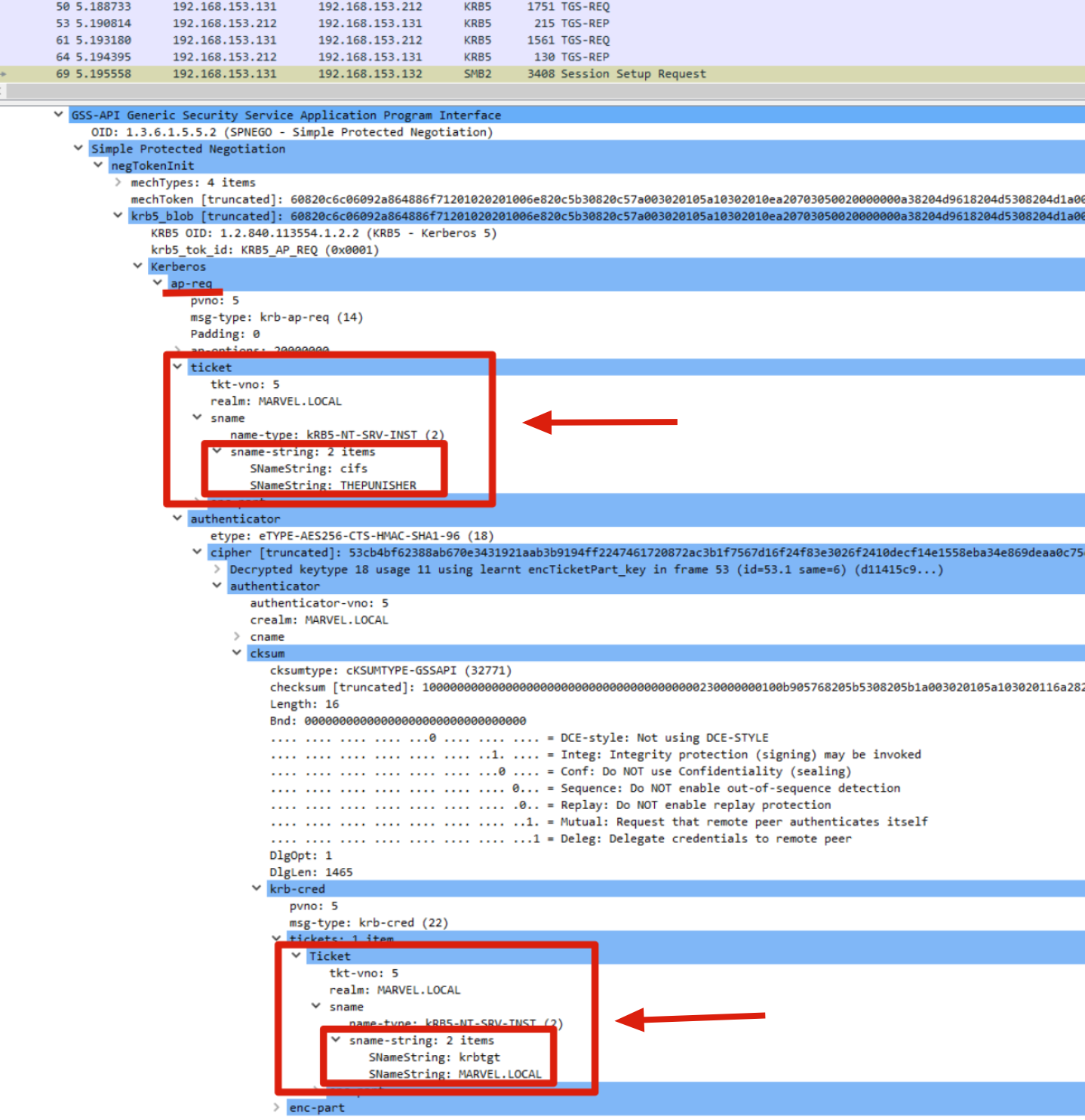Collapse the cksum section

point(237,653)
